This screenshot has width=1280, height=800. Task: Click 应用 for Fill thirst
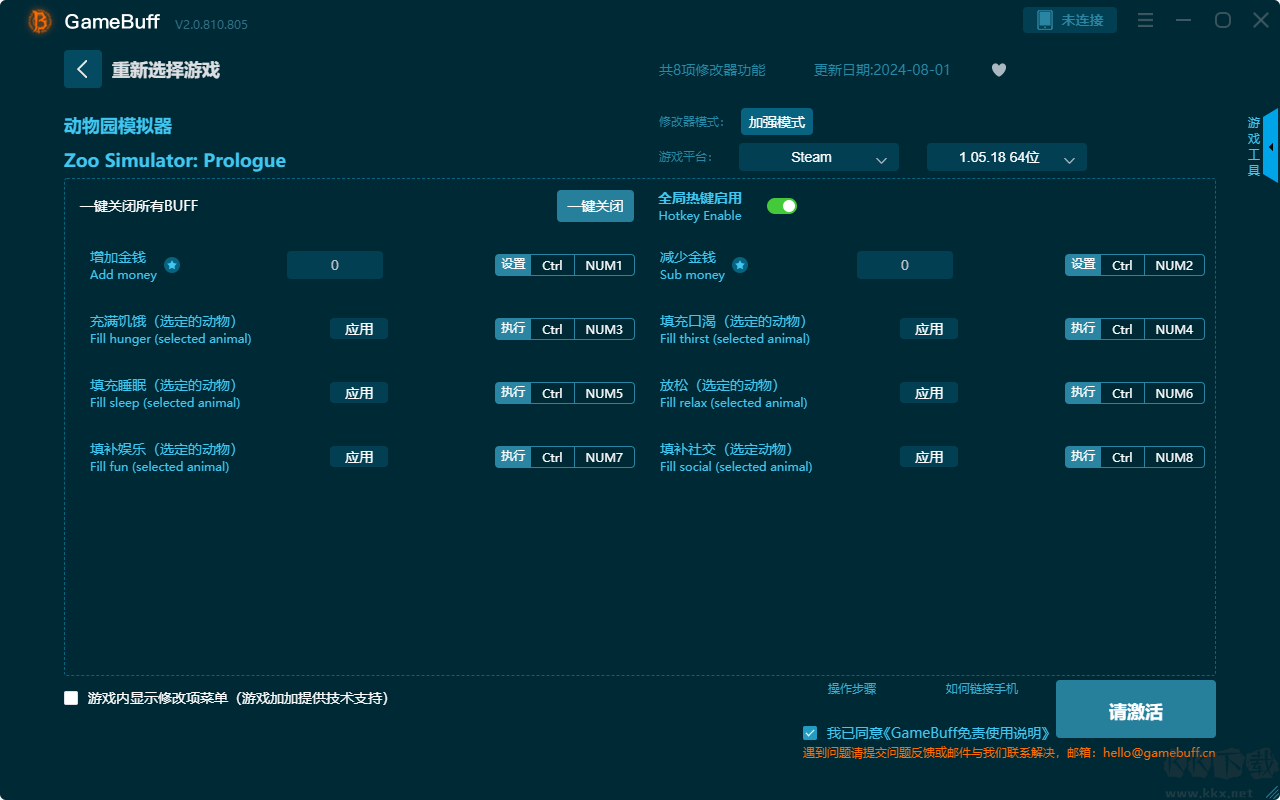point(929,329)
